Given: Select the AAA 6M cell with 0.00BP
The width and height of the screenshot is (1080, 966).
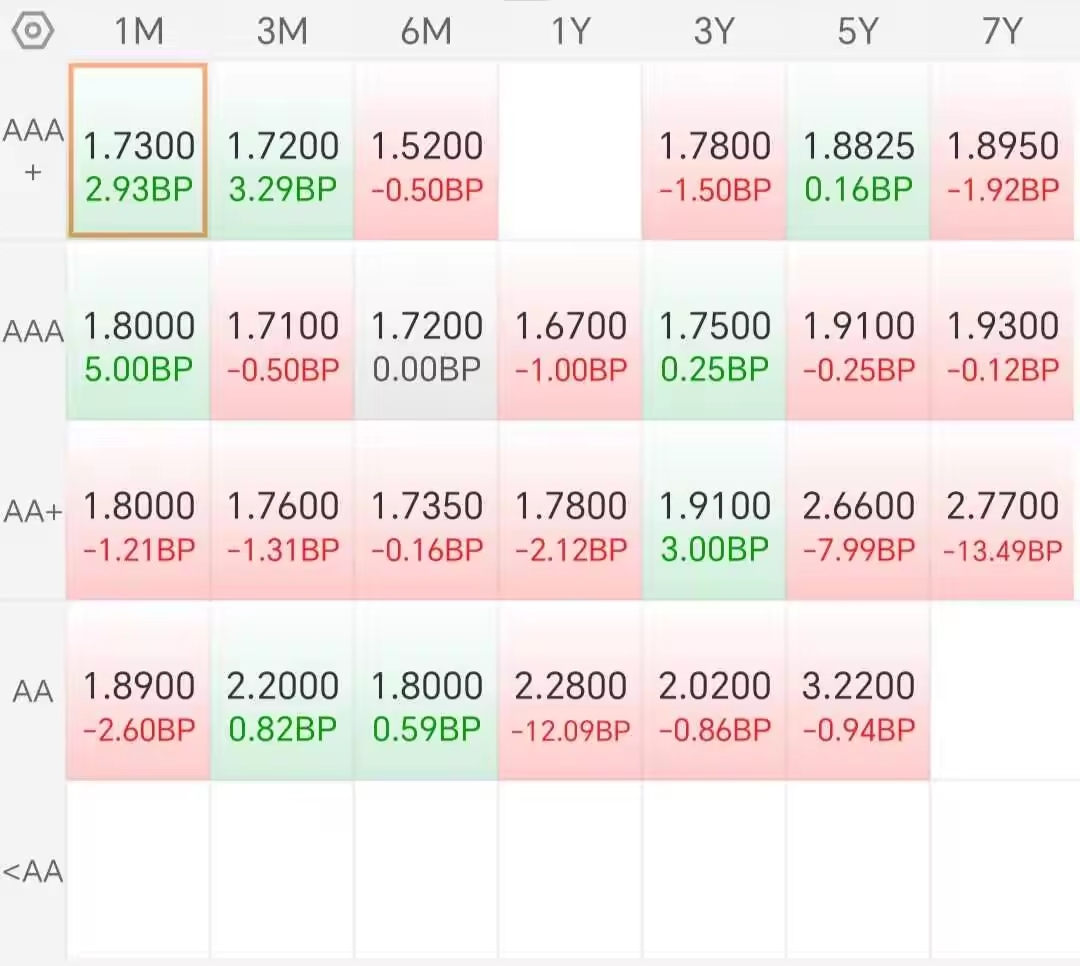Looking at the screenshot, I should tap(426, 331).
